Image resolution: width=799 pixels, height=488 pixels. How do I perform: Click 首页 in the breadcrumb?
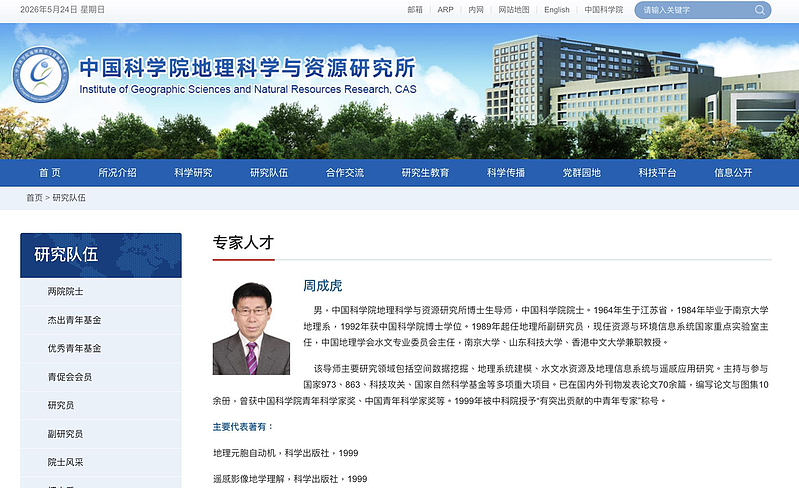(34, 198)
